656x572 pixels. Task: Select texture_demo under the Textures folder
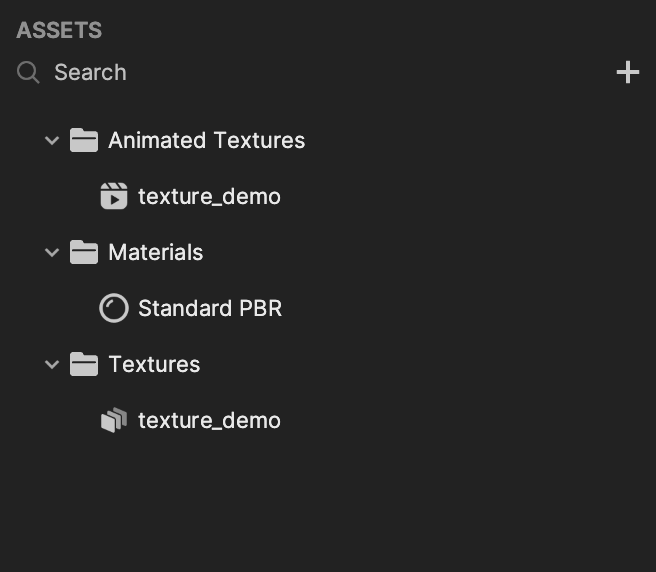(x=209, y=421)
